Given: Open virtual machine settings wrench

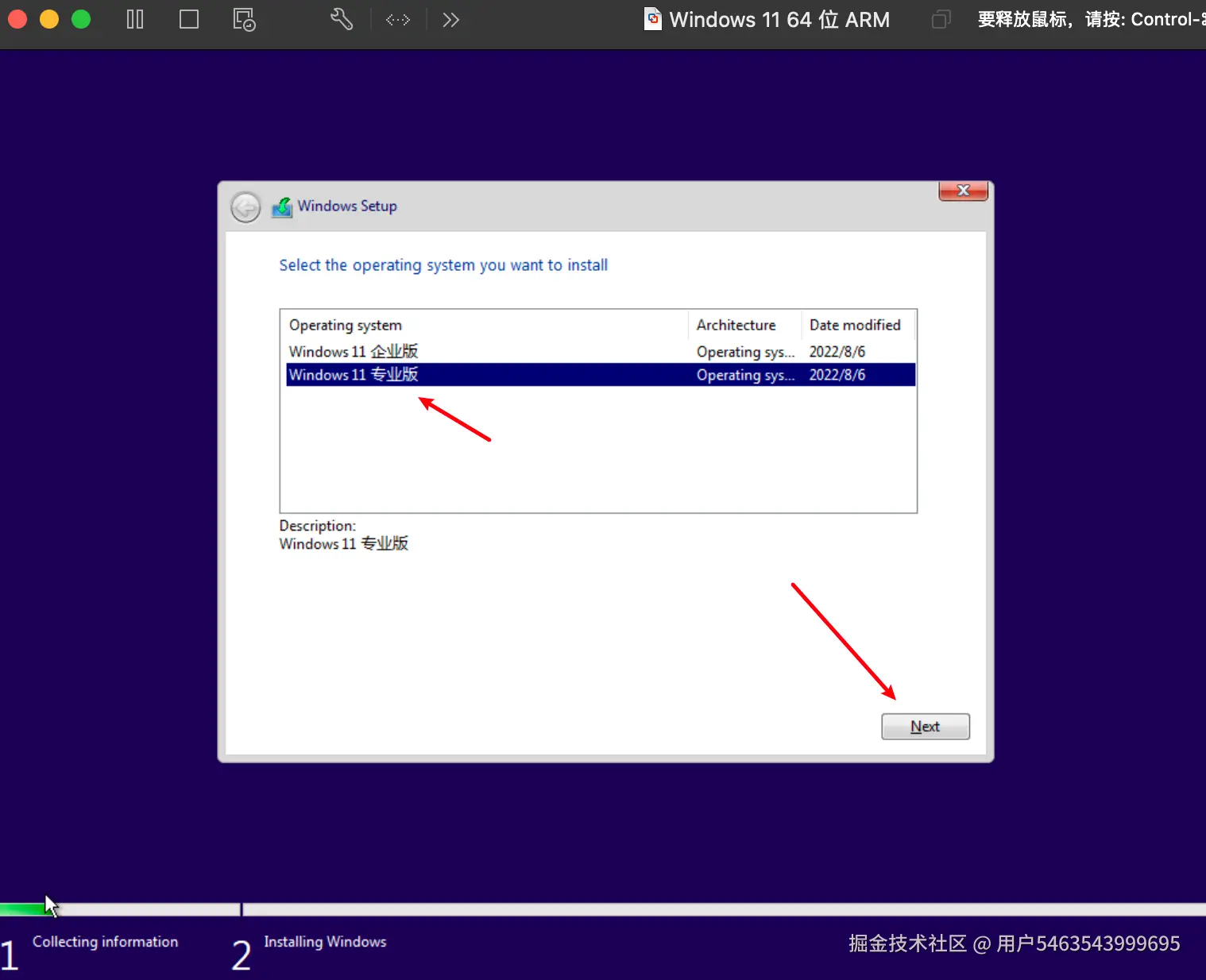Looking at the screenshot, I should [x=342, y=19].
